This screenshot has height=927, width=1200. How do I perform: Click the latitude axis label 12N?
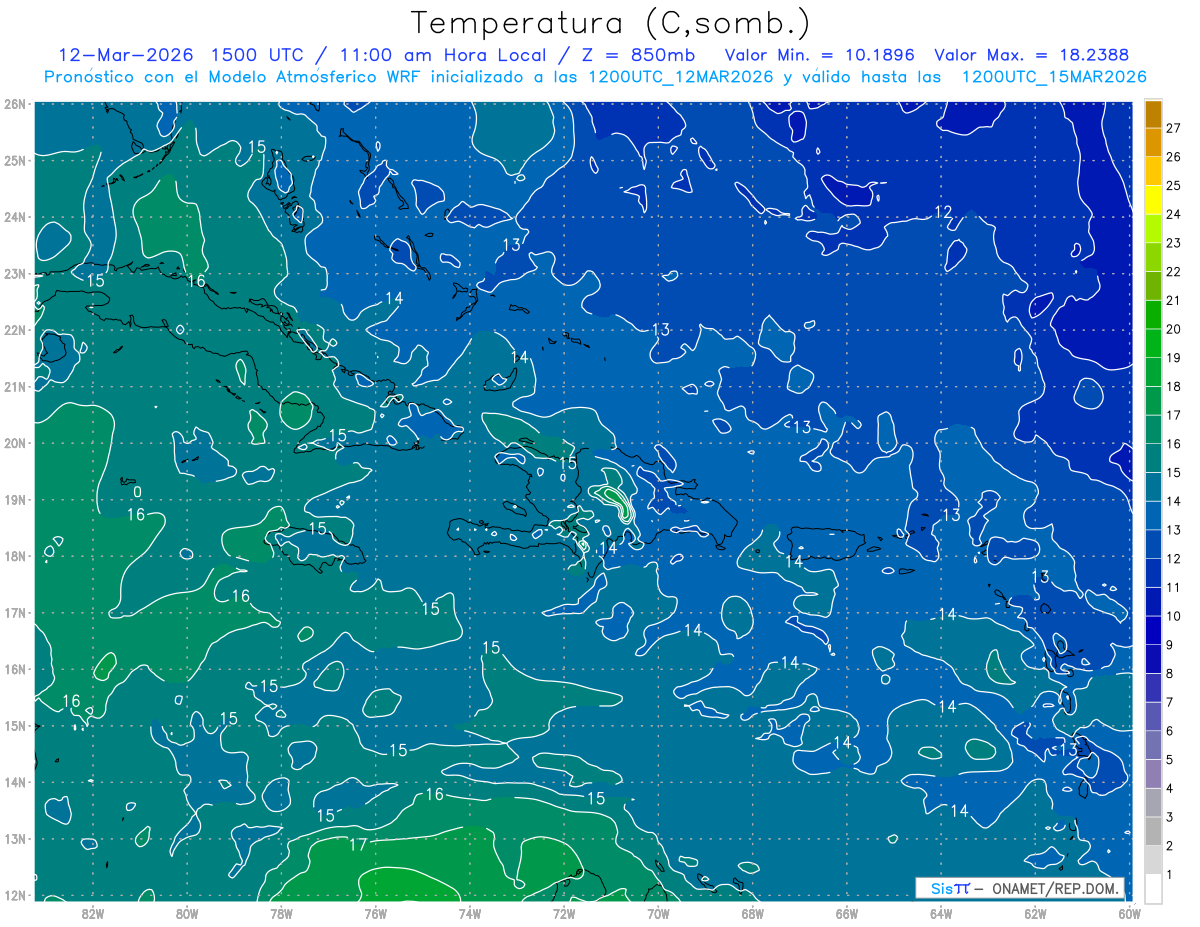(x=14, y=895)
